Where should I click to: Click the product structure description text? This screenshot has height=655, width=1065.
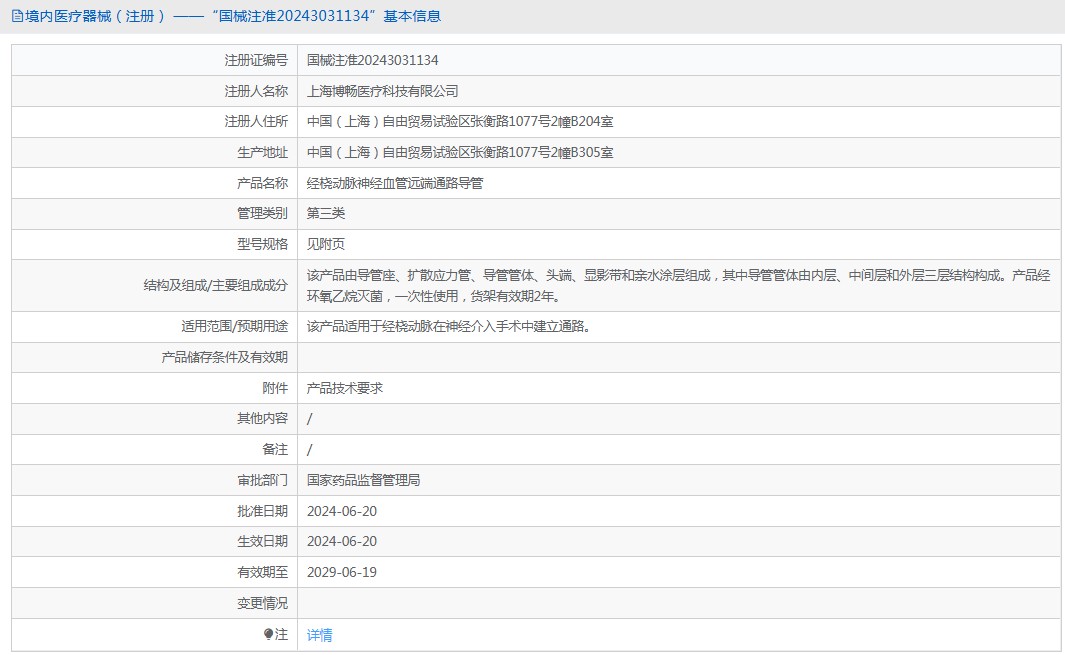[678, 285]
